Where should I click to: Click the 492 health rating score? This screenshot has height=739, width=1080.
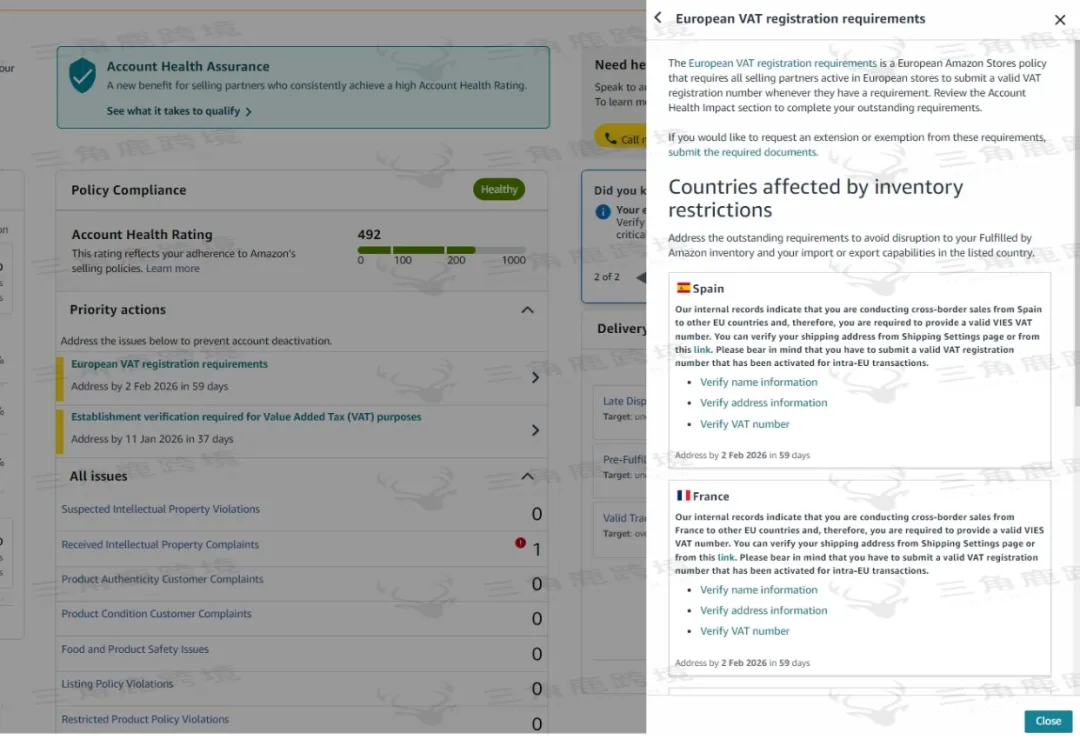(x=369, y=235)
